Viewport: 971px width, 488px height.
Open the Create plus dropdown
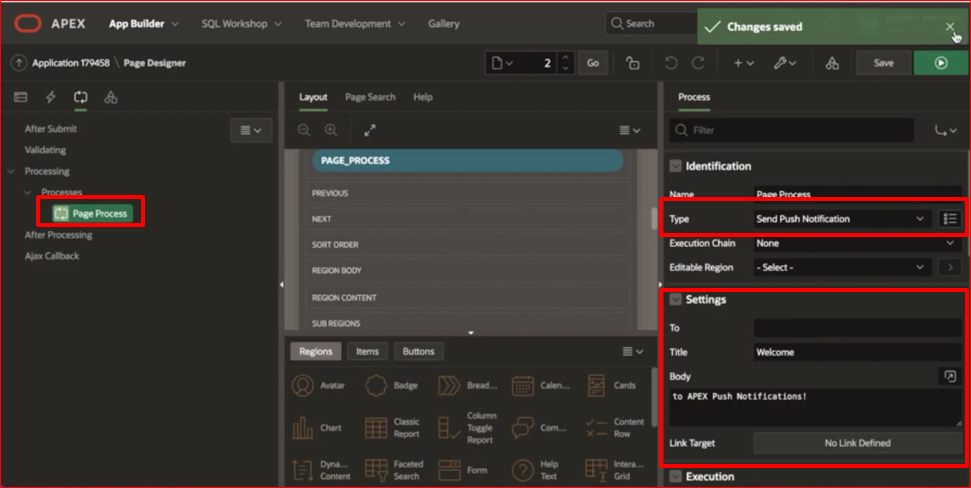[x=743, y=63]
